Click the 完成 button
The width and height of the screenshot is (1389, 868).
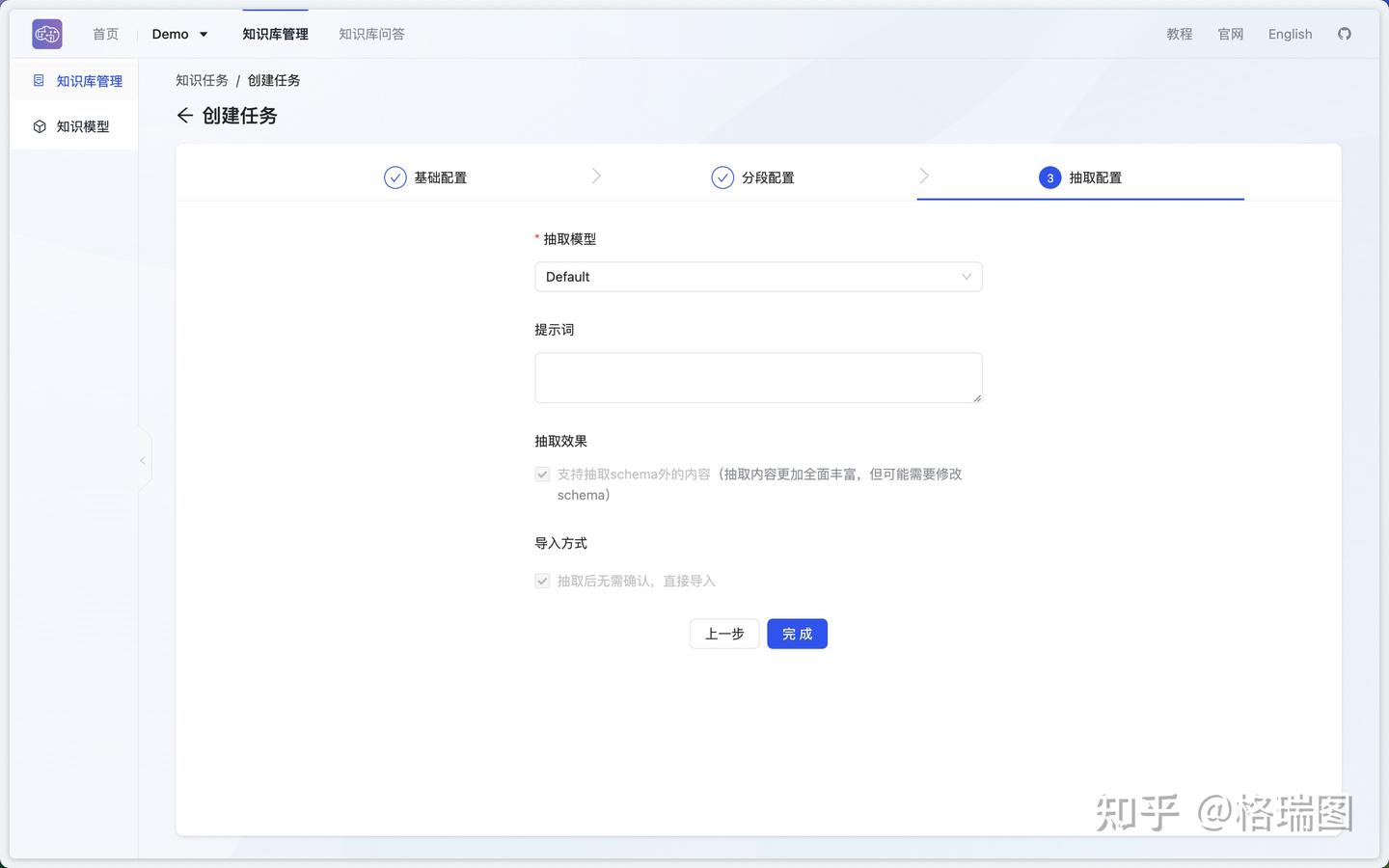(797, 634)
